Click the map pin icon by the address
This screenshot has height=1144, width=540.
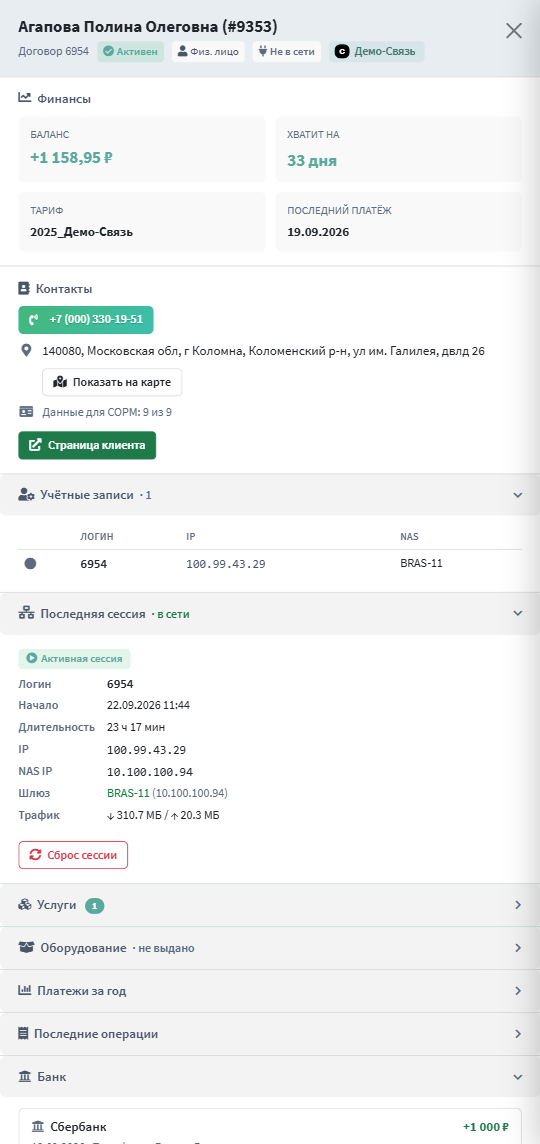[x=26, y=351]
